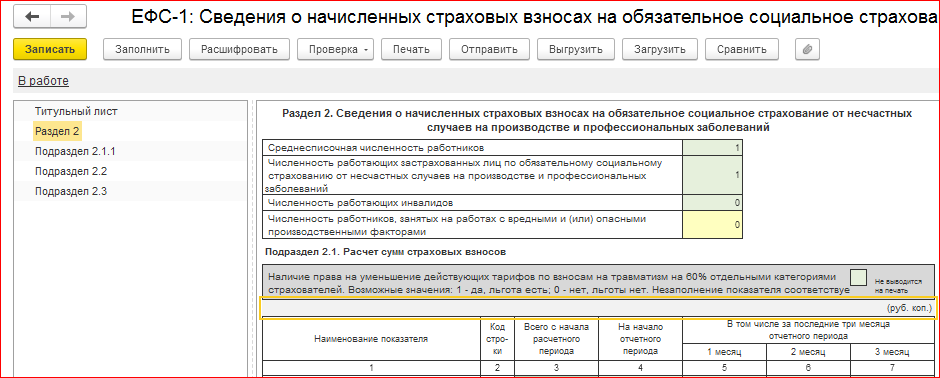Click 'Подраздел 2.1. Расчет сумм страховых взносов' heading

(385, 252)
